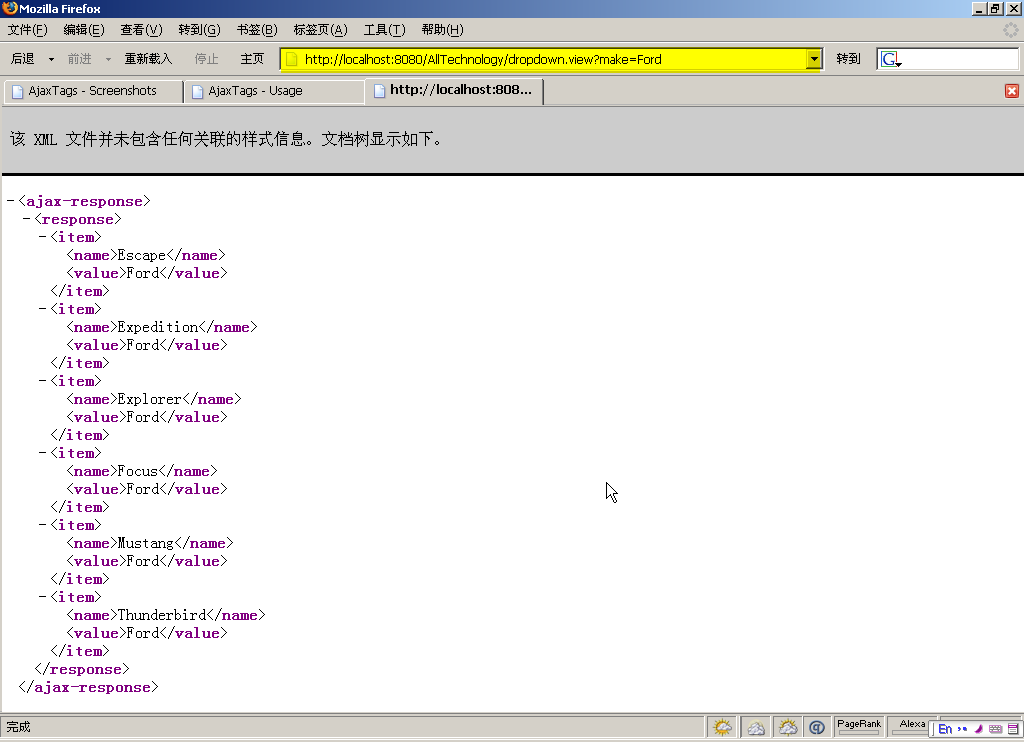This screenshot has width=1024, height=742.
Task: Click the Explorer name text
Action: 150,399
